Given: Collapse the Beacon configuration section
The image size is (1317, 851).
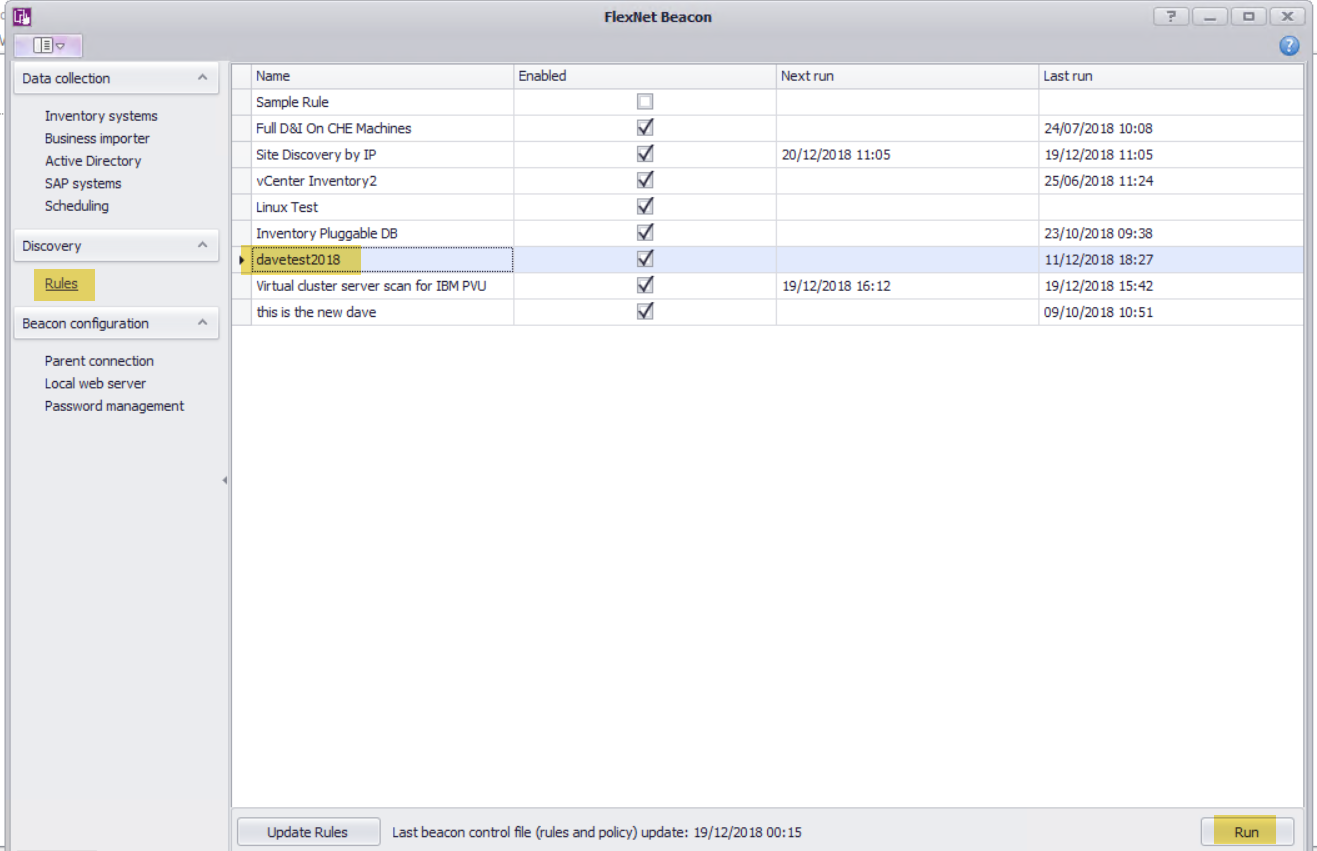Looking at the screenshot, I should point(202,324).
